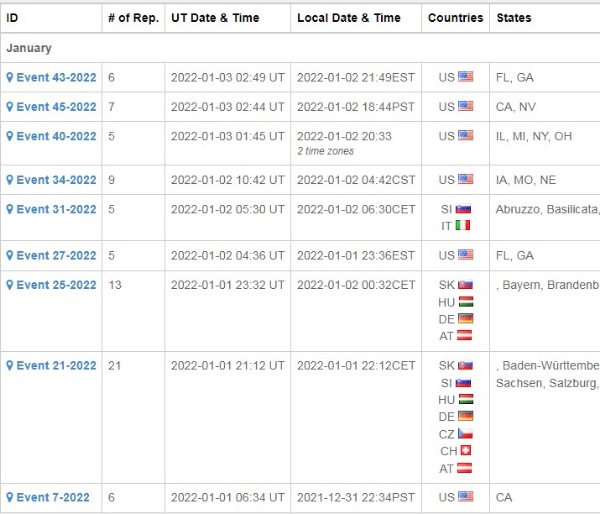The width and height of the screenshot is (600, 514).
Task: Click the Italy flag in Event 31-2022 row
Action: coord(463,226)
